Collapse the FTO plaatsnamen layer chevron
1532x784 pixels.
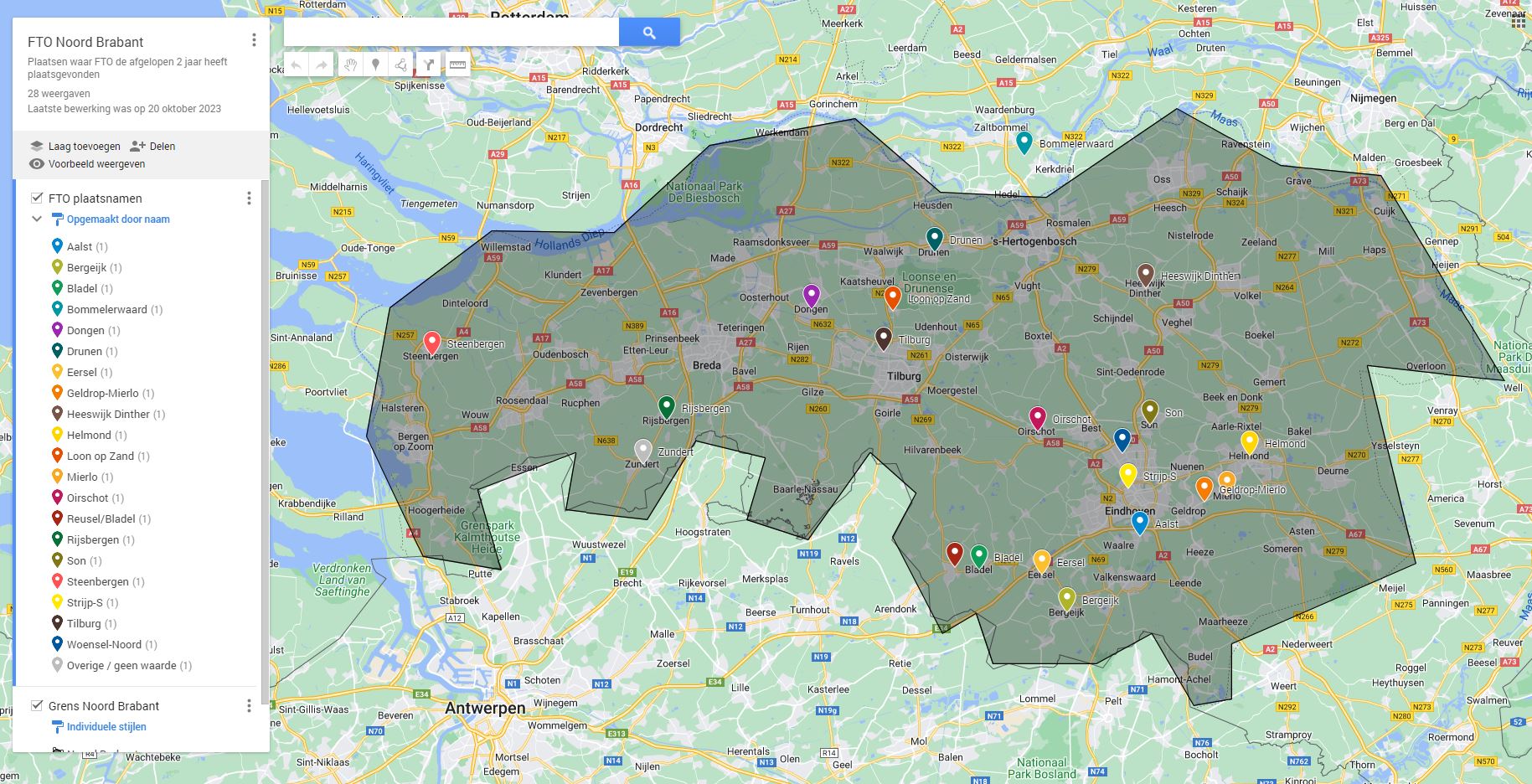pyautogui.click(x=37, y=219)
